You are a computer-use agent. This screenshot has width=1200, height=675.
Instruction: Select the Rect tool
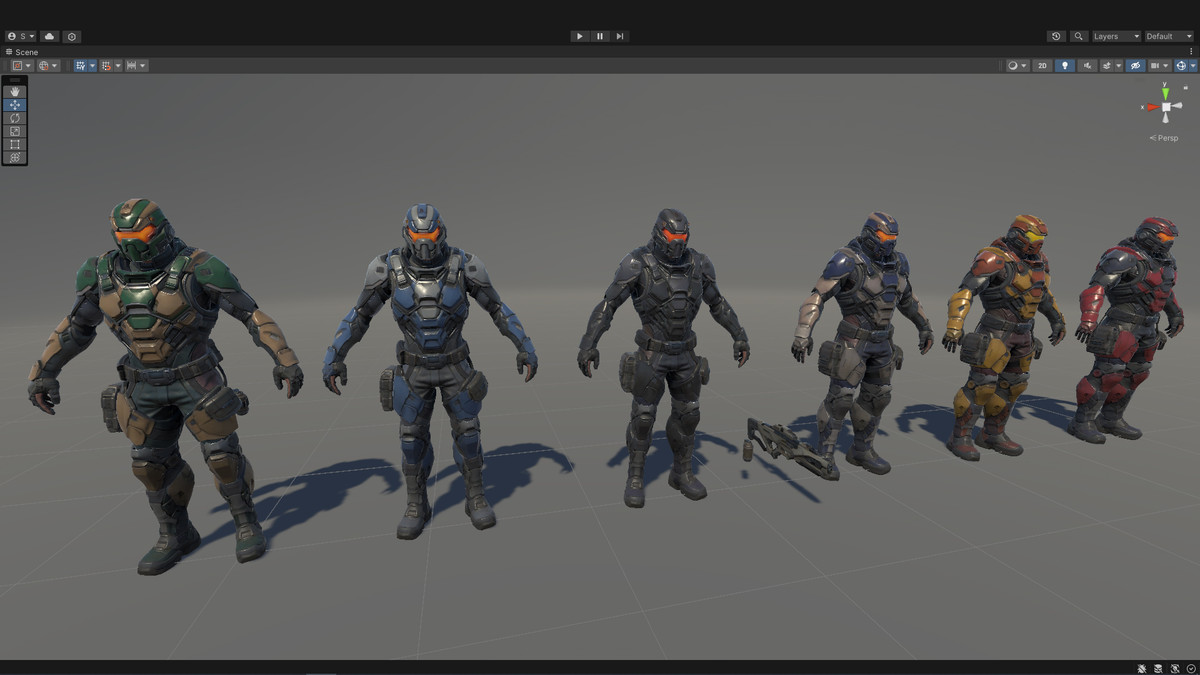tap(14, 144)
